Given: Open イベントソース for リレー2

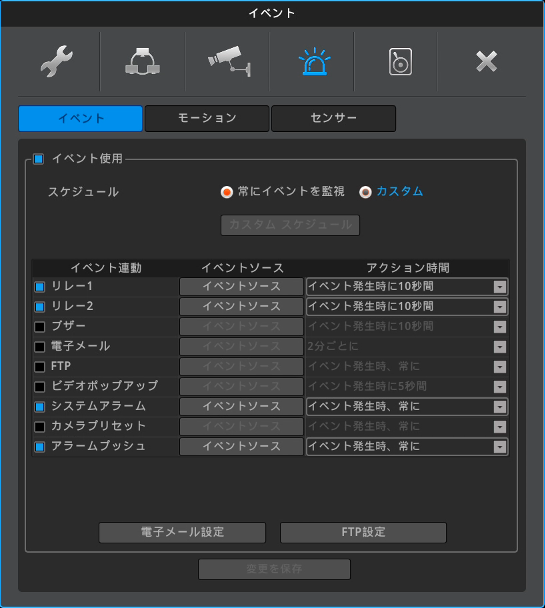Looking at the screenshot, I should click(x=241, y=307).
